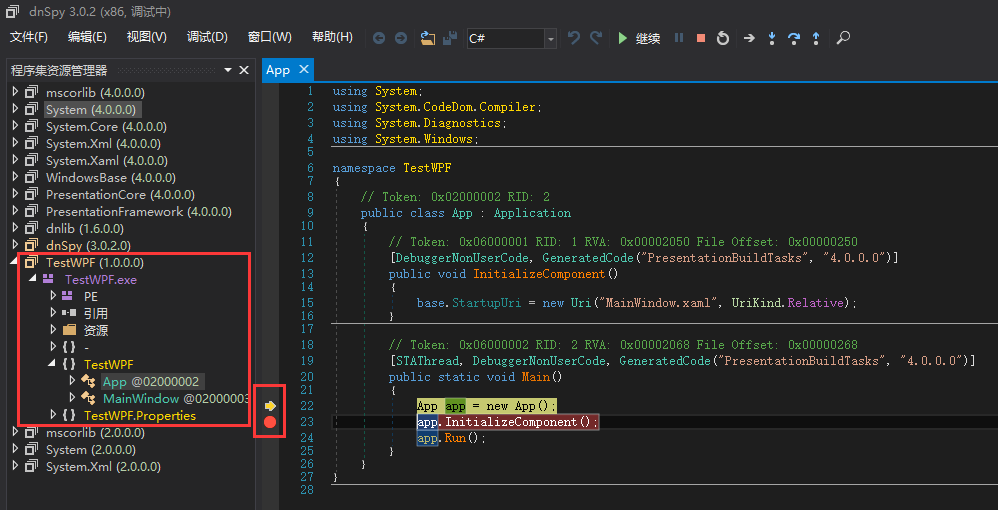Expand System.Core (4.0.0.0) node
998x510 pixels.
(x=16, y=126)
